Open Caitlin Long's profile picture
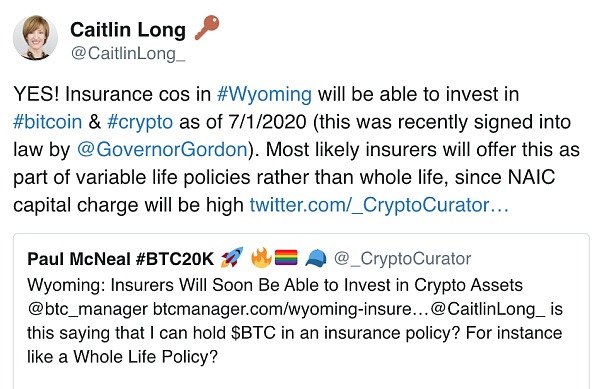The height and width of the screenshot is (389, 600). coord(35,37)
